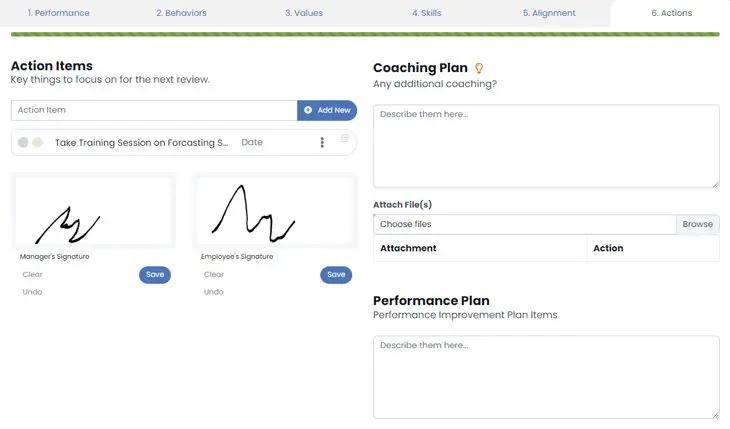
Task: Switch to the 1. Performance tab
Action: (58, 13)
